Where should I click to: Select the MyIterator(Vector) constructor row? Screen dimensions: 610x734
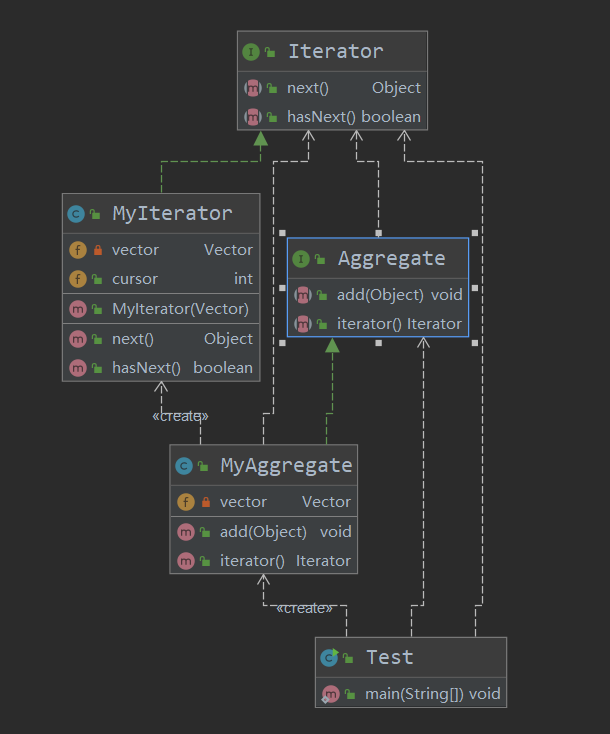pyautogui.click(x=180, y=309)
